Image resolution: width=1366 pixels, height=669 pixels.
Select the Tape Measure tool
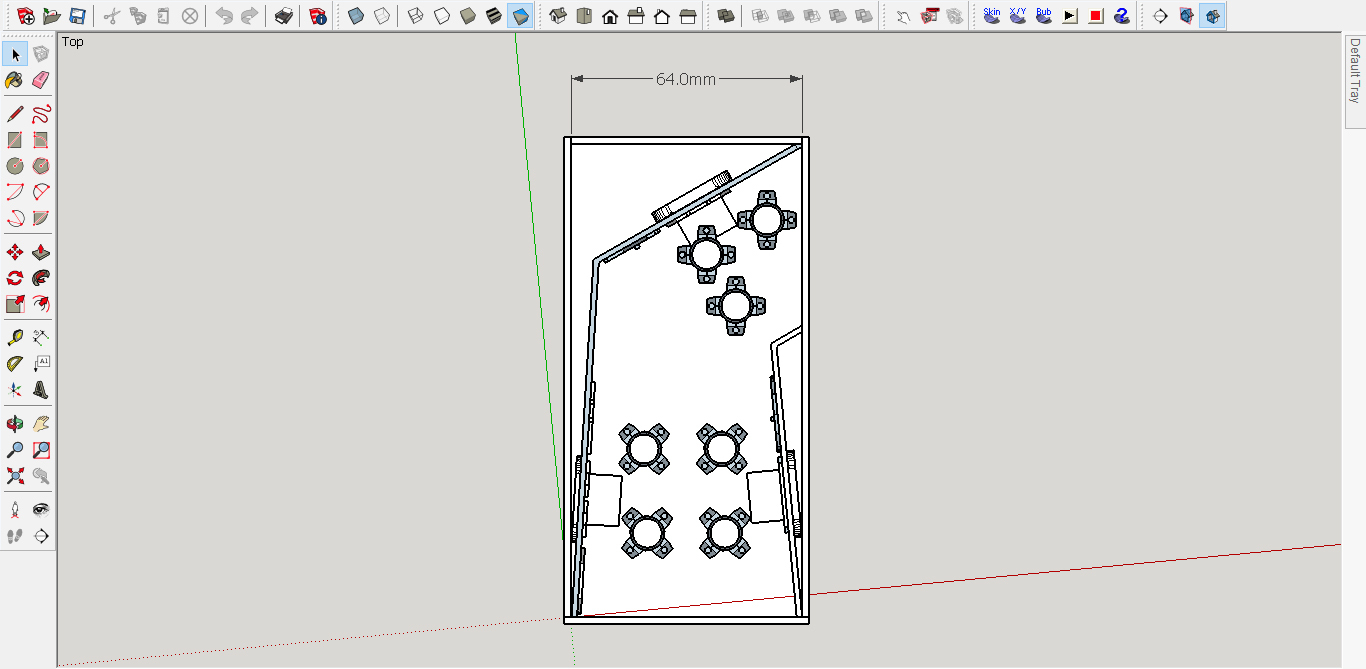click(15, 338)
